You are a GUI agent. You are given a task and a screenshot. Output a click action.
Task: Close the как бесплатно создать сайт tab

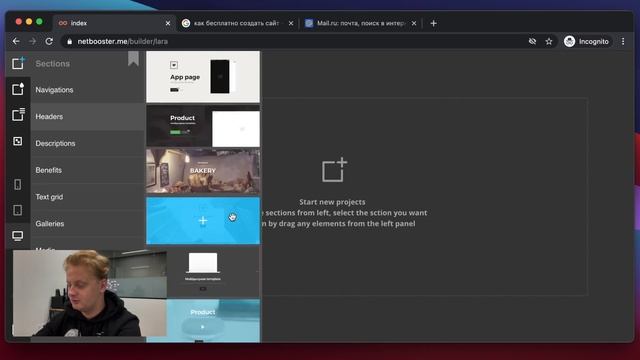point(291,24)
